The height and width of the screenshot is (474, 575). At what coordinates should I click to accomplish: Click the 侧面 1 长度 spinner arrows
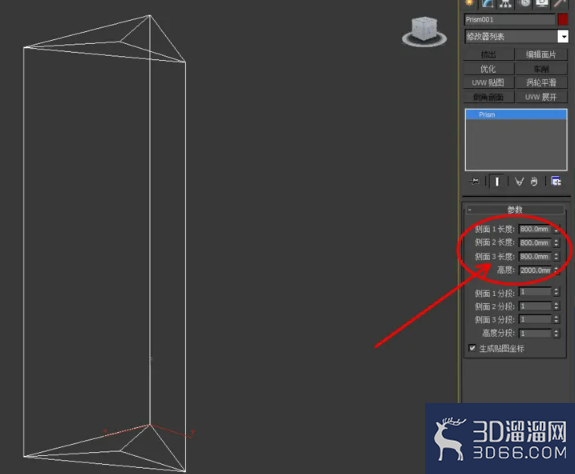(556, 229)
